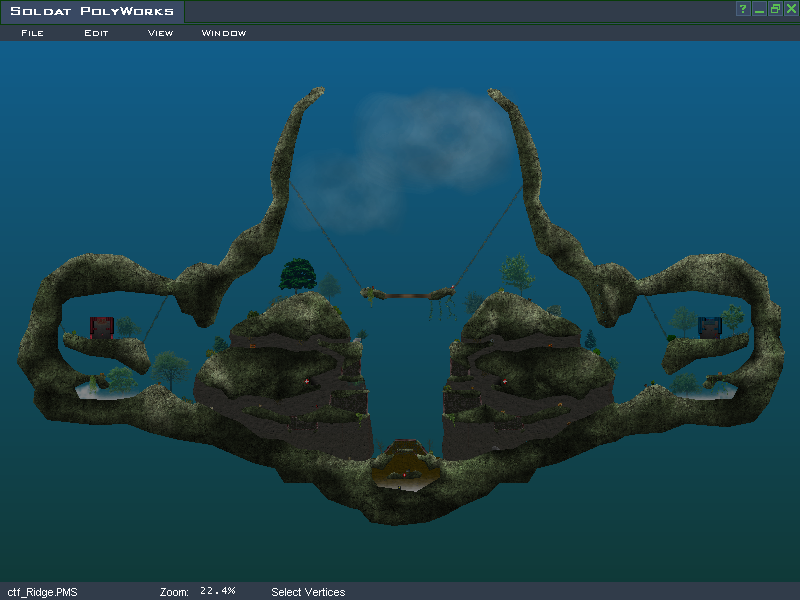Click the ctf_Ridge.PMS filename in status bar

42,592
